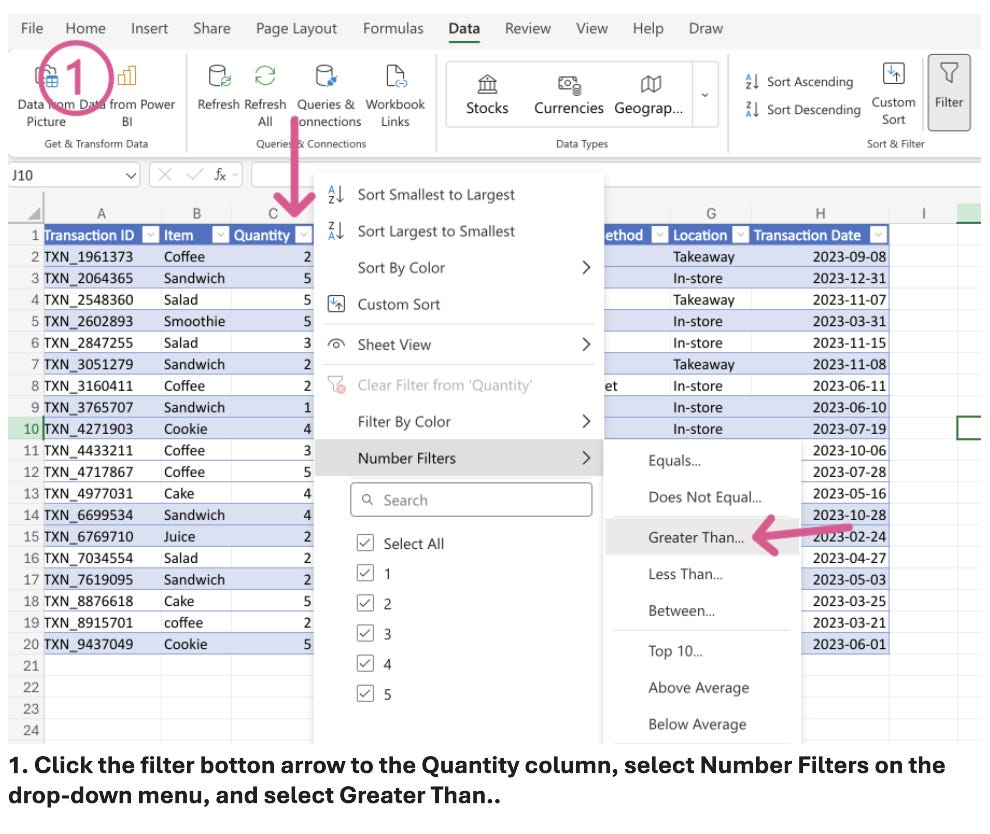
Task: Click the Refresh All icon
Action: click(x=265, y=76)
